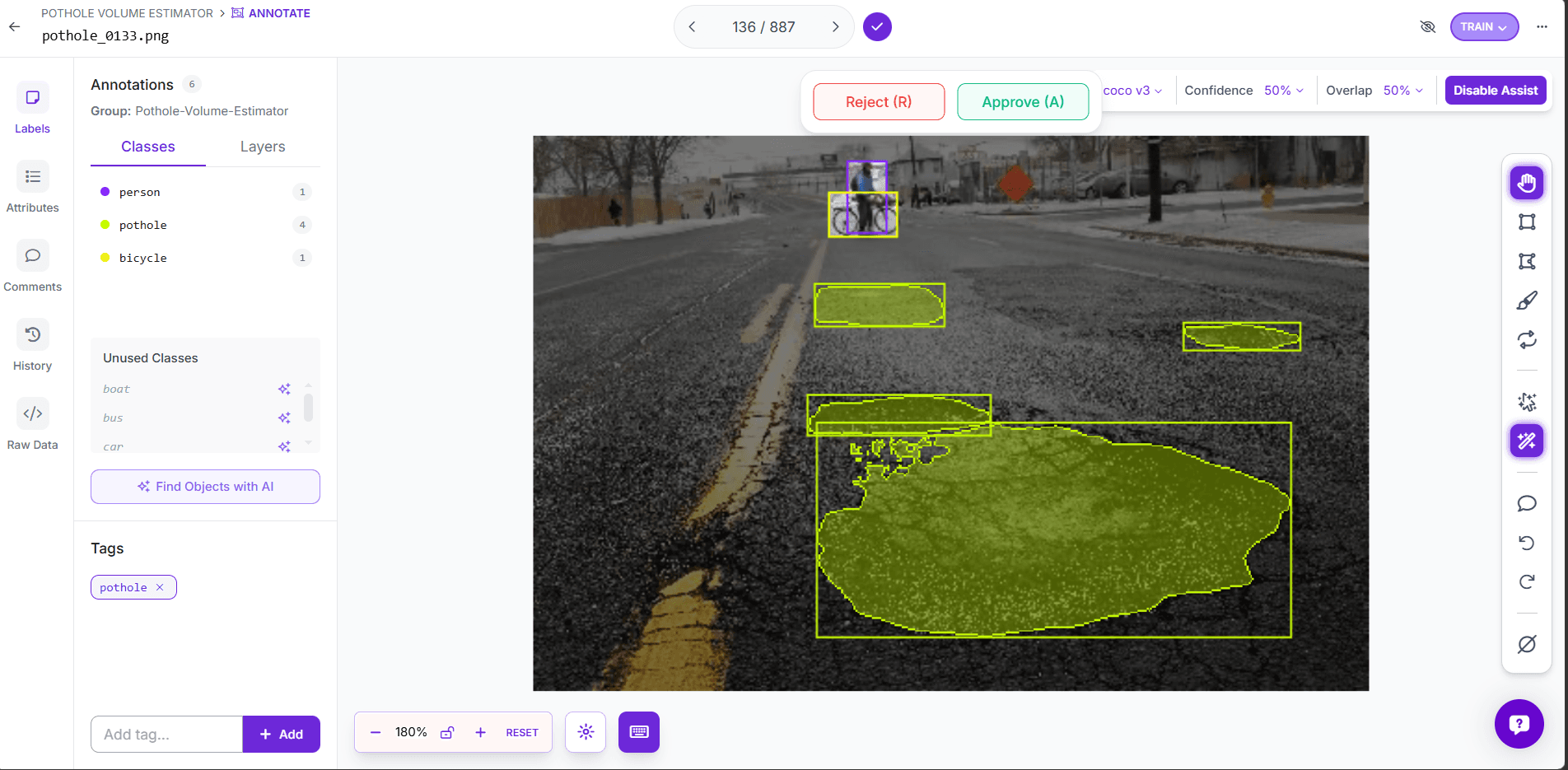Screen dimensions: 1568x770
Task: Click the undo icon
Action: click(1527, 543)
